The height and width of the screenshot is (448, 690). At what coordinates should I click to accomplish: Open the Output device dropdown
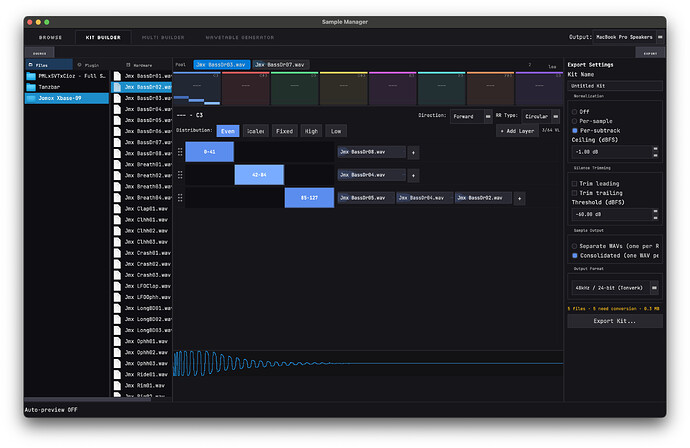(628, 37)
